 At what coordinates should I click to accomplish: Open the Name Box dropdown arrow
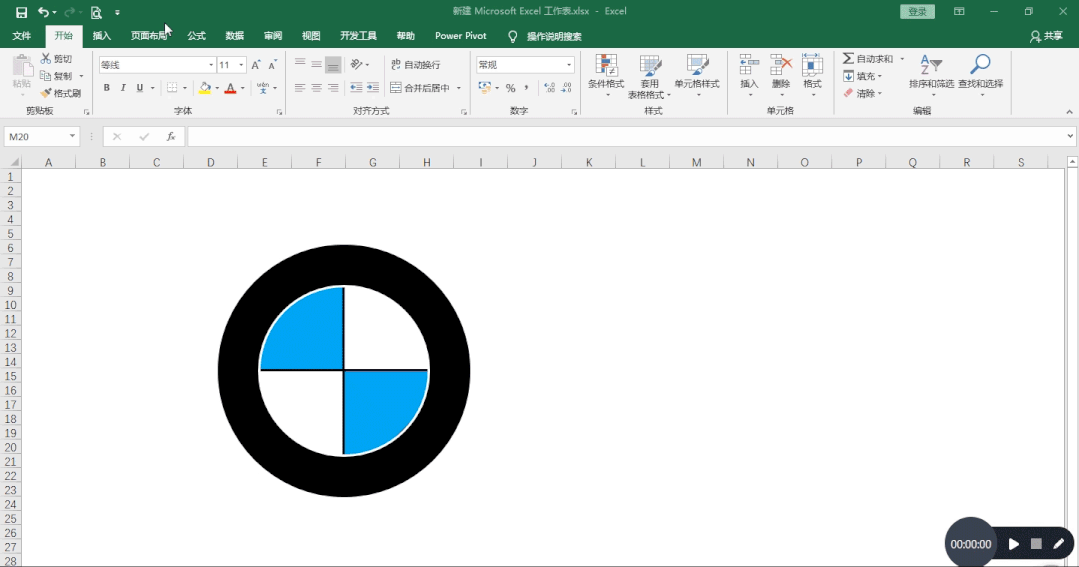click(72, 136)
